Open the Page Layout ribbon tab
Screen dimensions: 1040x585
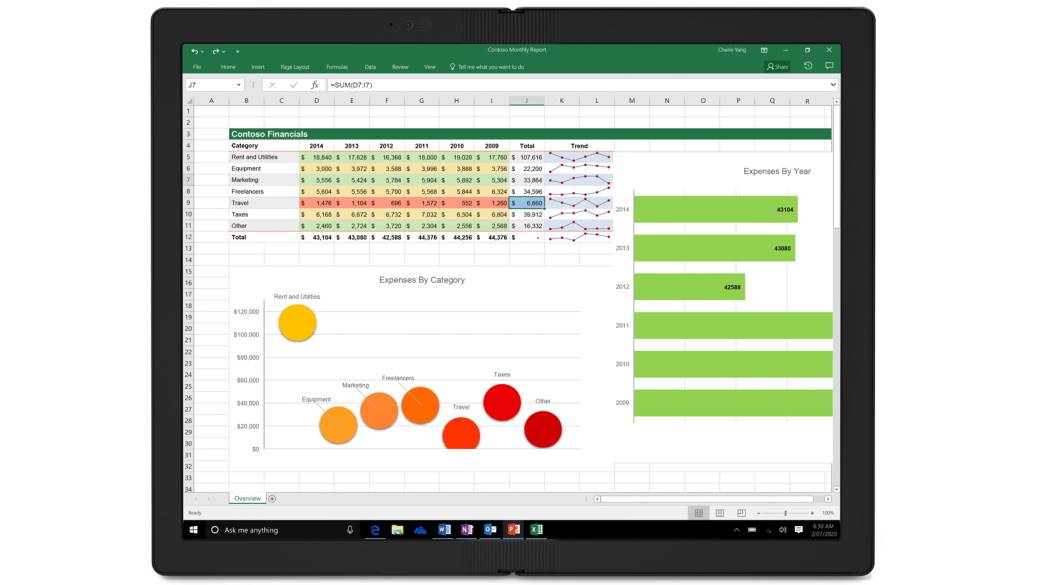click(294, 67)
